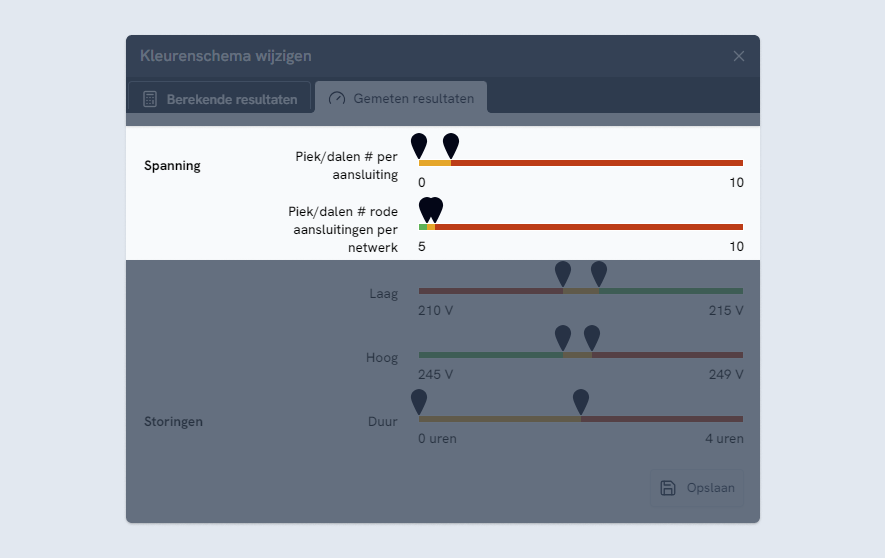Click green section of the Hoog track
The height and width of the screenshot is (558, 885).
click(490, 355)
